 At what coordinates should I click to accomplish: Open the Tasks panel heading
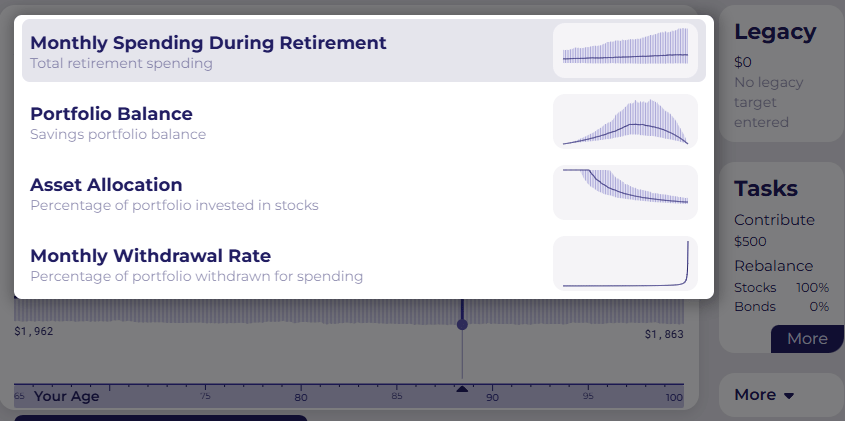pos(766,188)
